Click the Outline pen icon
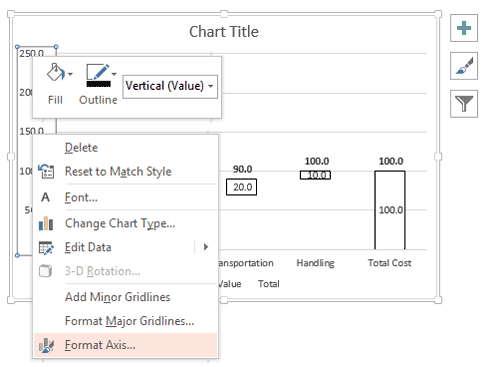 click(x=98, y=75)
